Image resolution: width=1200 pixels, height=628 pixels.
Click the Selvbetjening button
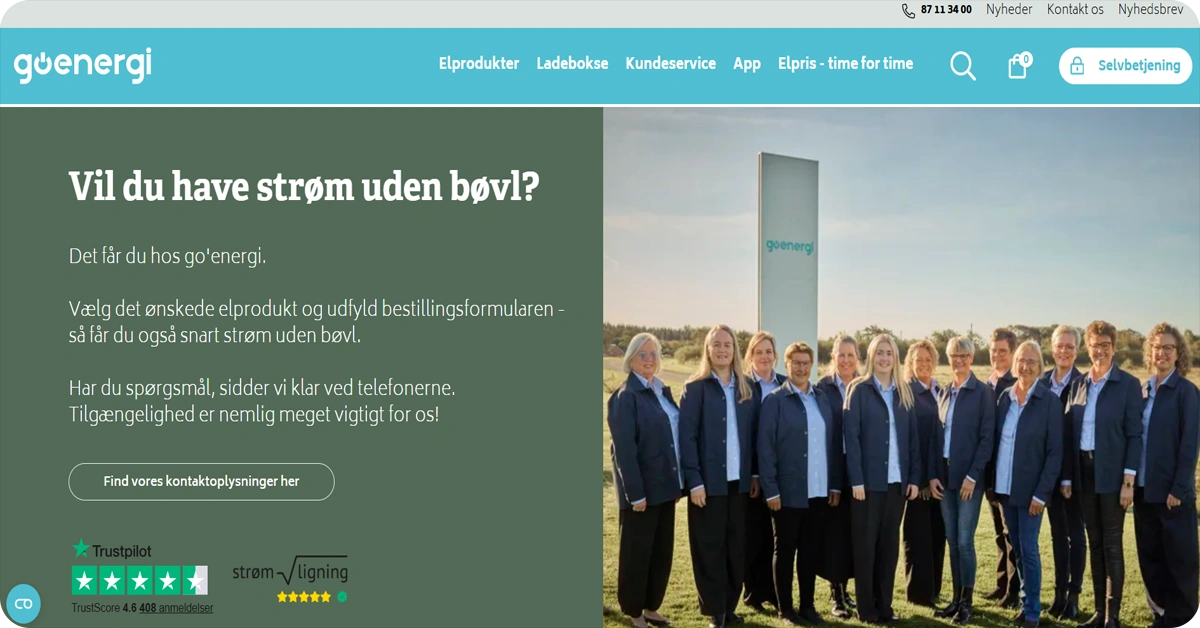click(1125, 66)
